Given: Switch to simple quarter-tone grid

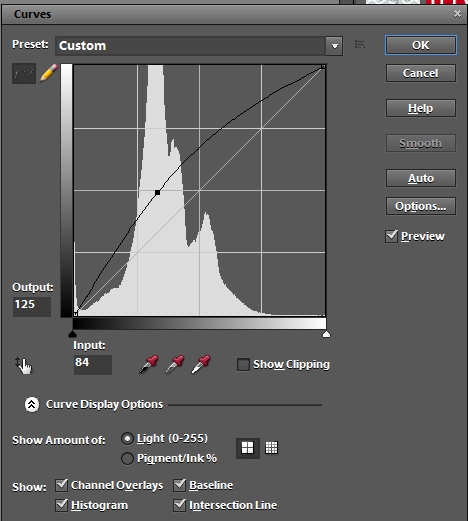Looking at the screenshot, I should pos(248,448).
